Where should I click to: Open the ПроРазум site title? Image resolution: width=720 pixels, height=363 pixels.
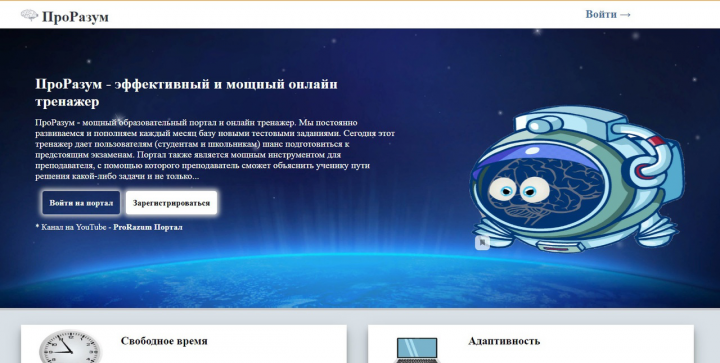pos(75,17)
